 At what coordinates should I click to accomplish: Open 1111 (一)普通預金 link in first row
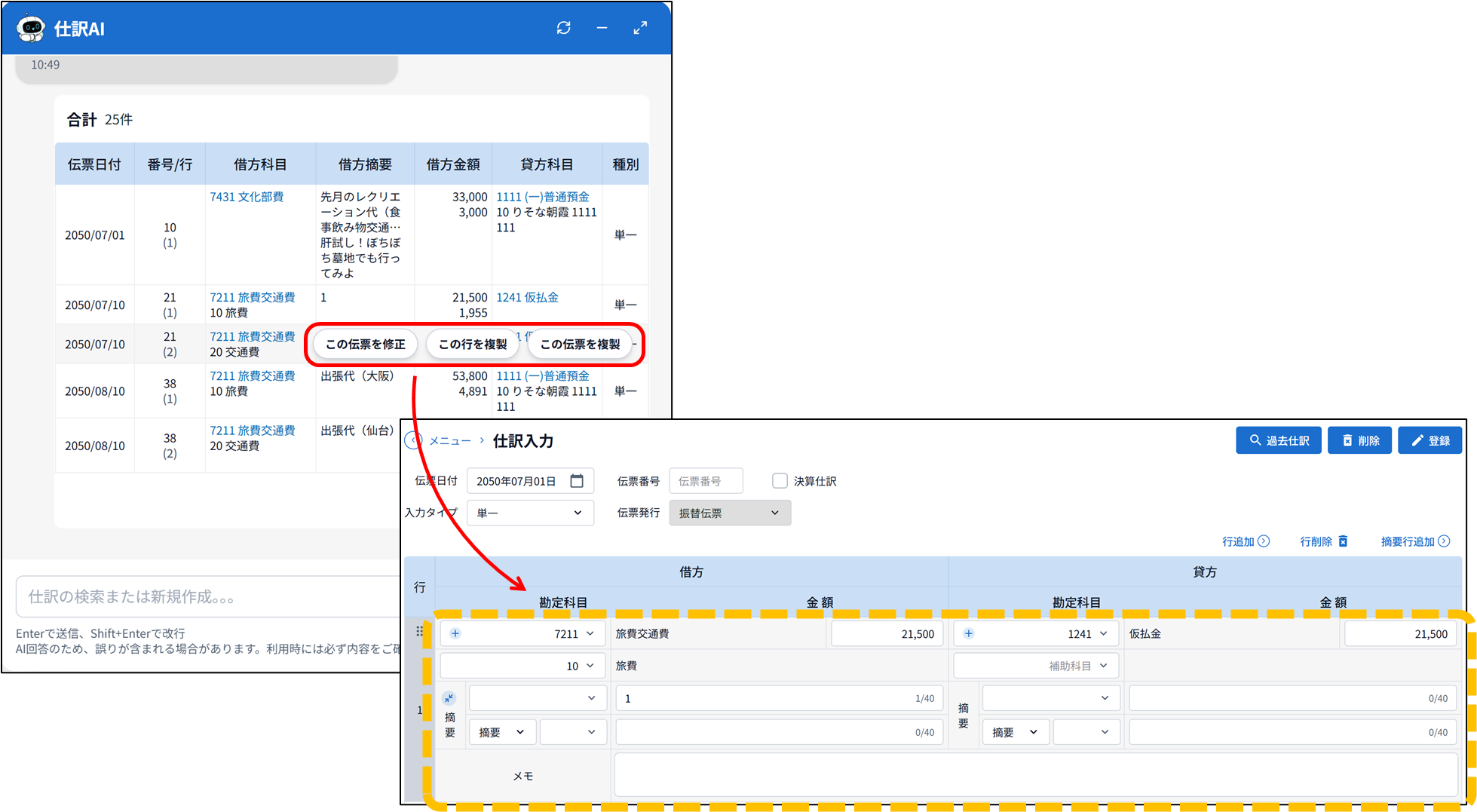pyautogui.click(x=543, y=197)
